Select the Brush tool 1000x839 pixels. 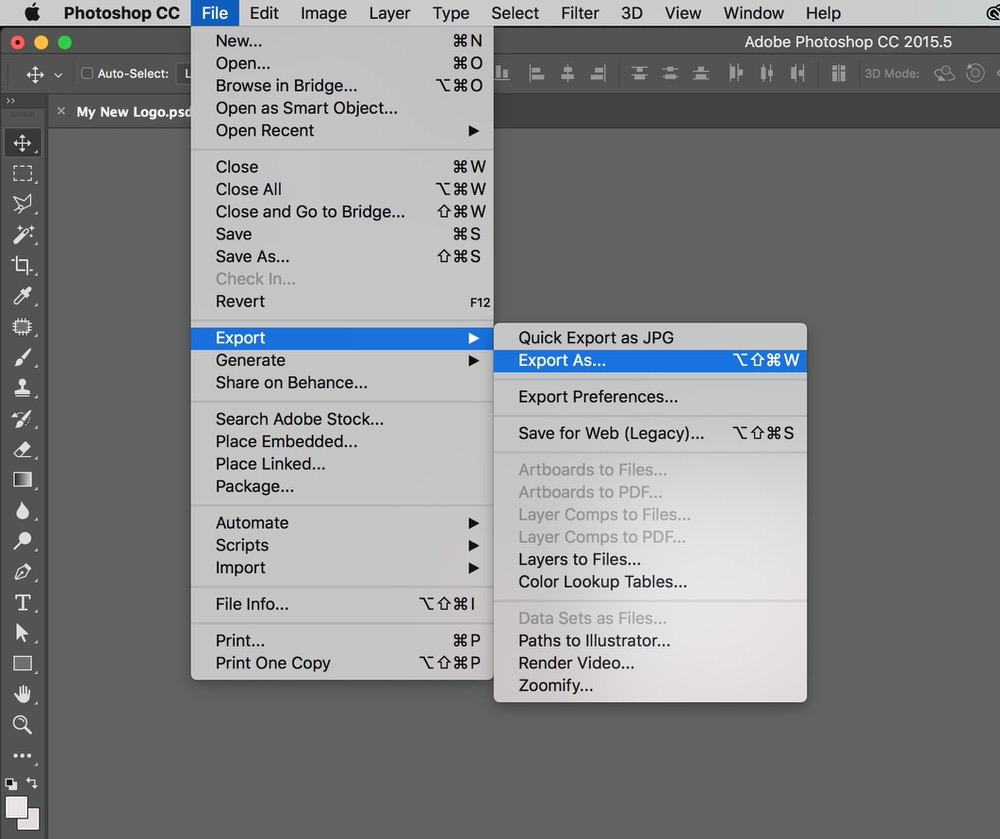[22, 357]
